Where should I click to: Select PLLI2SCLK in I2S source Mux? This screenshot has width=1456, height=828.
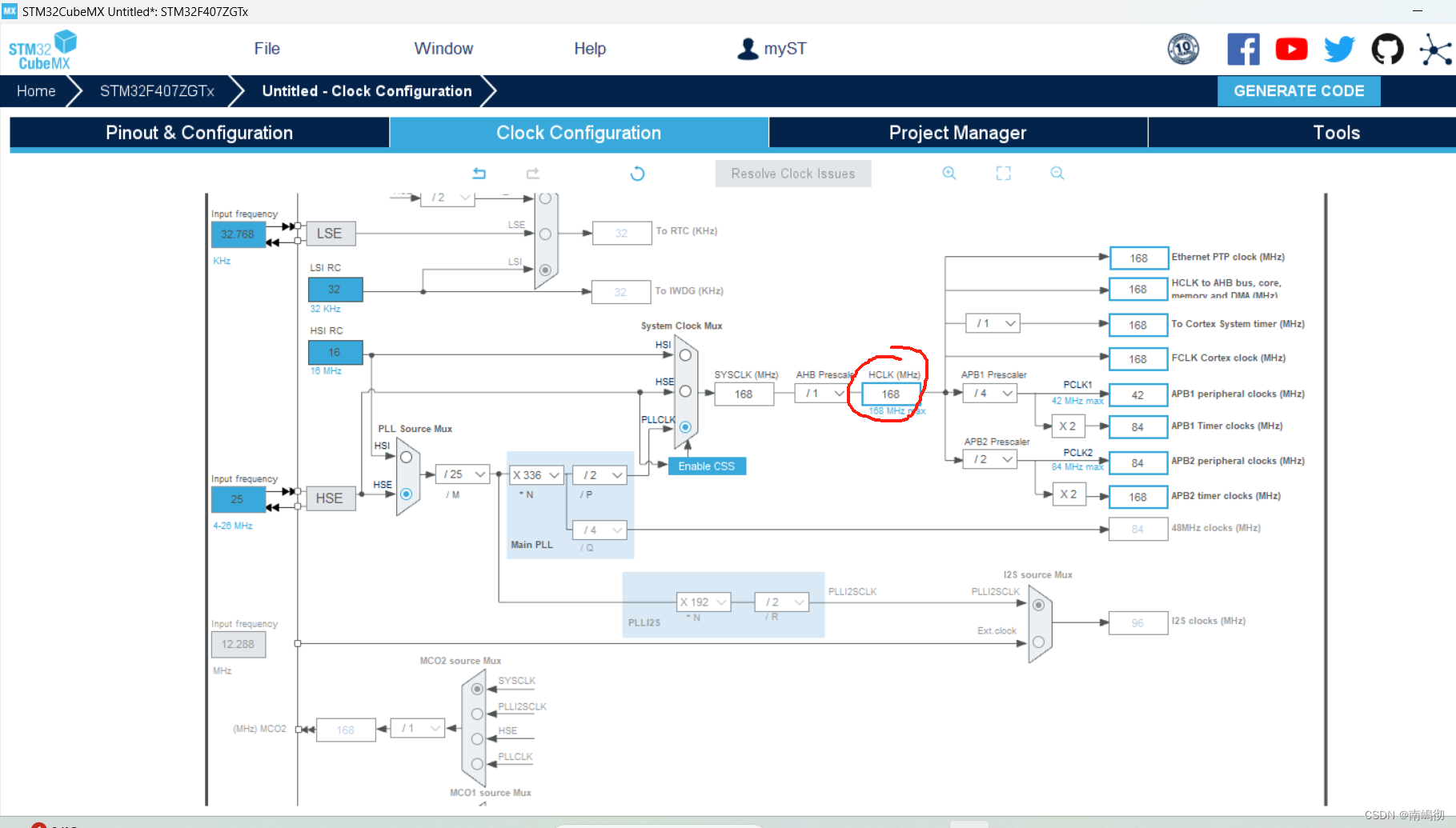point(1038,605)
